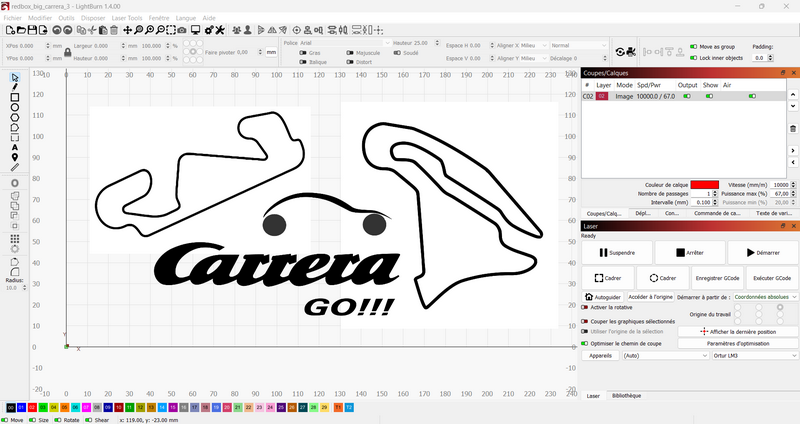Open the 'Ortur LM3' device dropdown
Viewport: 800px width, 424px height.
point(755,355)
